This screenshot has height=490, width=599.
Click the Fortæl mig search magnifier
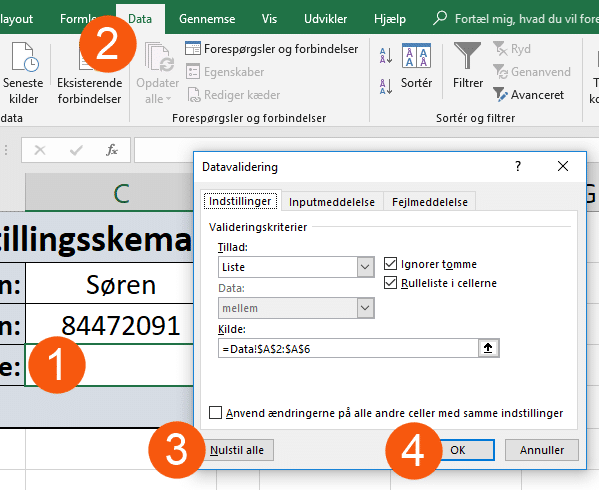pyautogui.click(x=440, y=18)
